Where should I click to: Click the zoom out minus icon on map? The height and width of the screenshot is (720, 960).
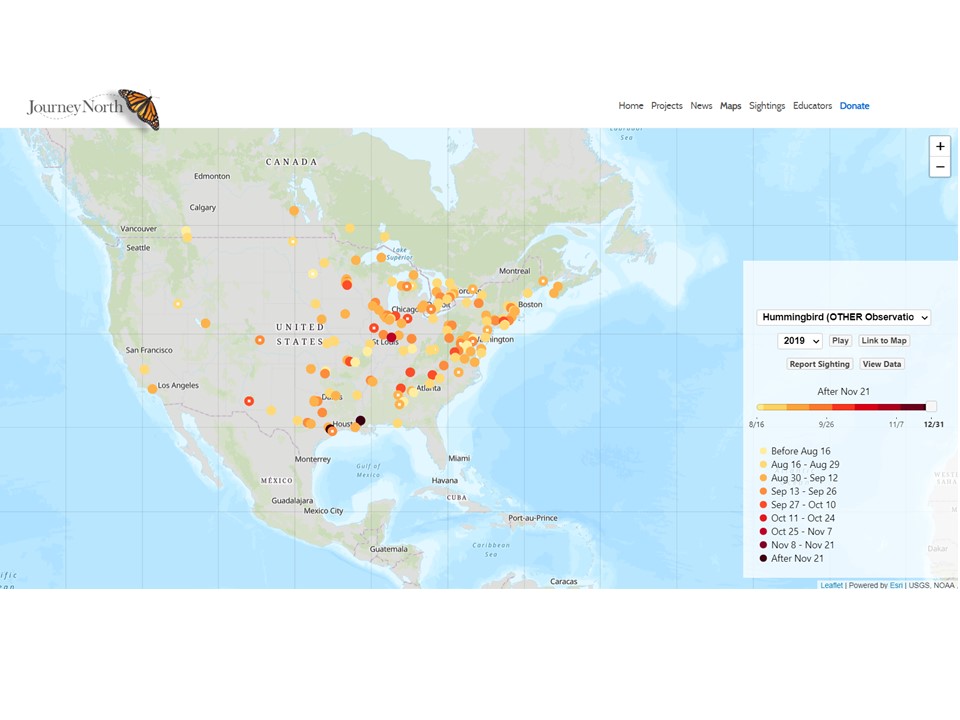tap(940, 166)
